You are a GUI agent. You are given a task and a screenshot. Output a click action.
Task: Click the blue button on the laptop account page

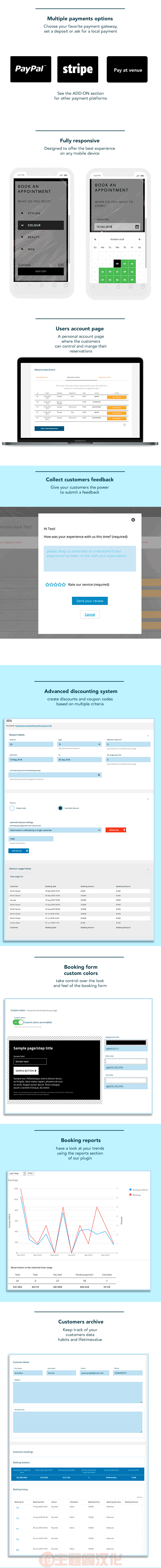(49, 429)
